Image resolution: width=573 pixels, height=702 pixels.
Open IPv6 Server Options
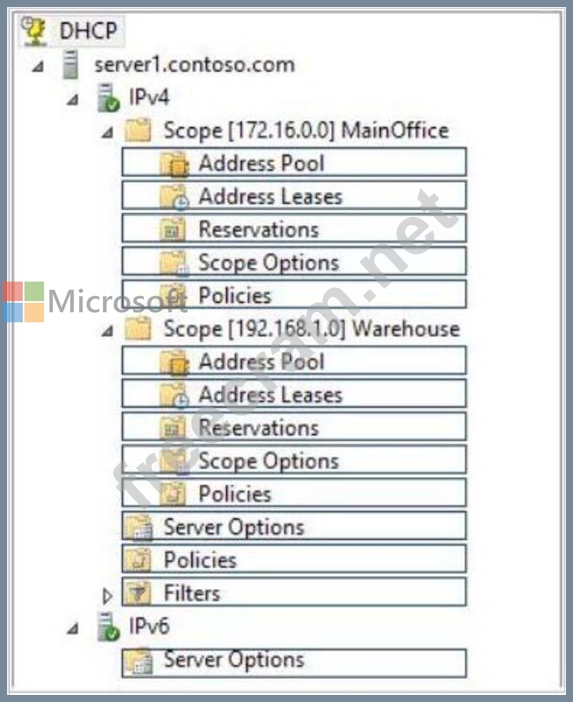coord(294,663)
